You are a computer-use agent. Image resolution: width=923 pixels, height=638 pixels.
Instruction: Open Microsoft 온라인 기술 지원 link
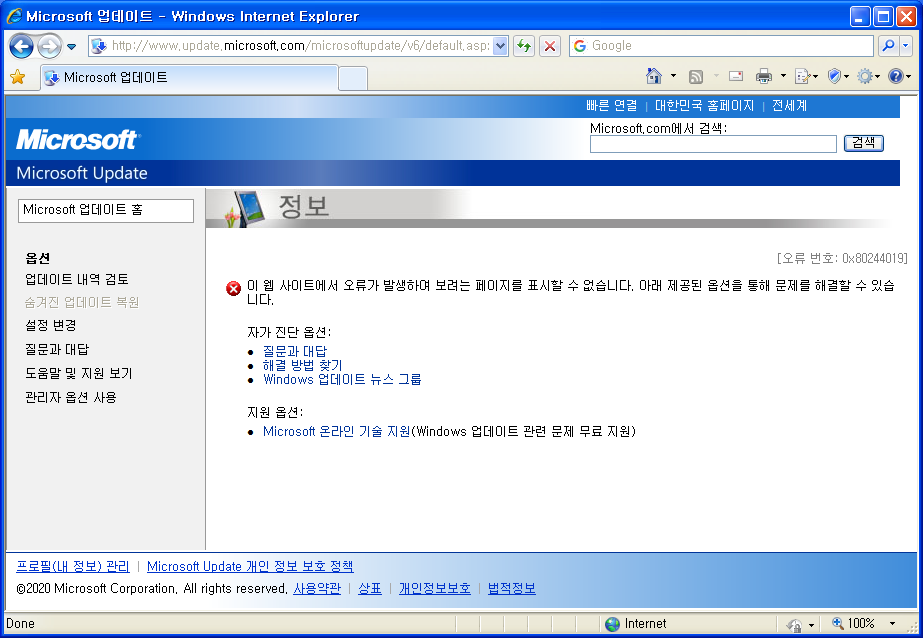[x=336, y=431]
